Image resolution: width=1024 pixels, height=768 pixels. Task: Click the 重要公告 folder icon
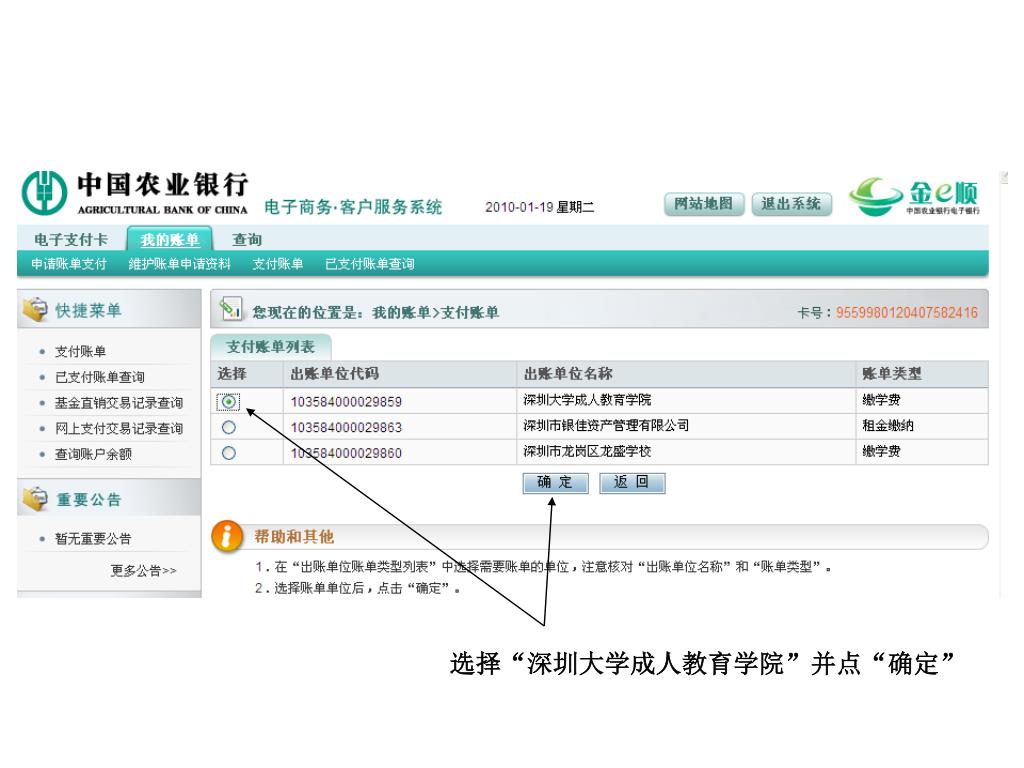tap(35, 498)
